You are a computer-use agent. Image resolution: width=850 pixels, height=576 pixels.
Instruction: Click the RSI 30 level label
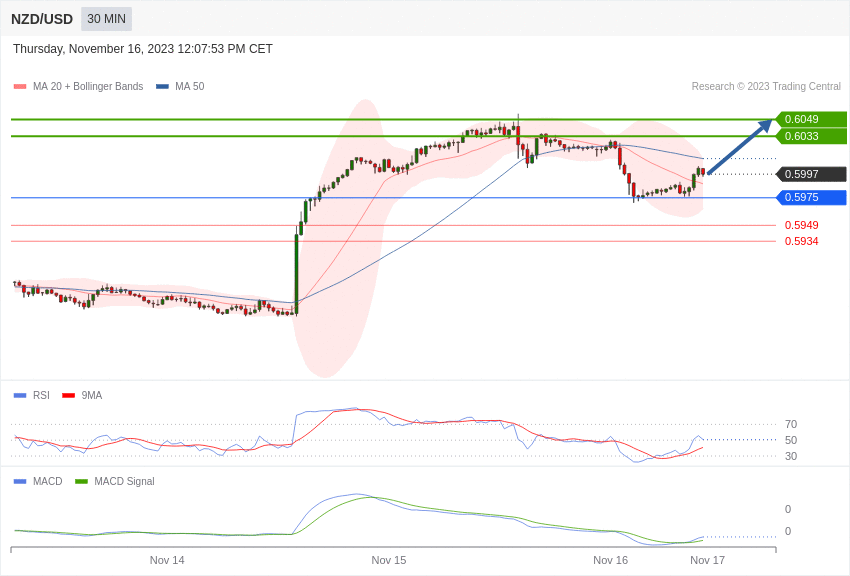(791, 456)
